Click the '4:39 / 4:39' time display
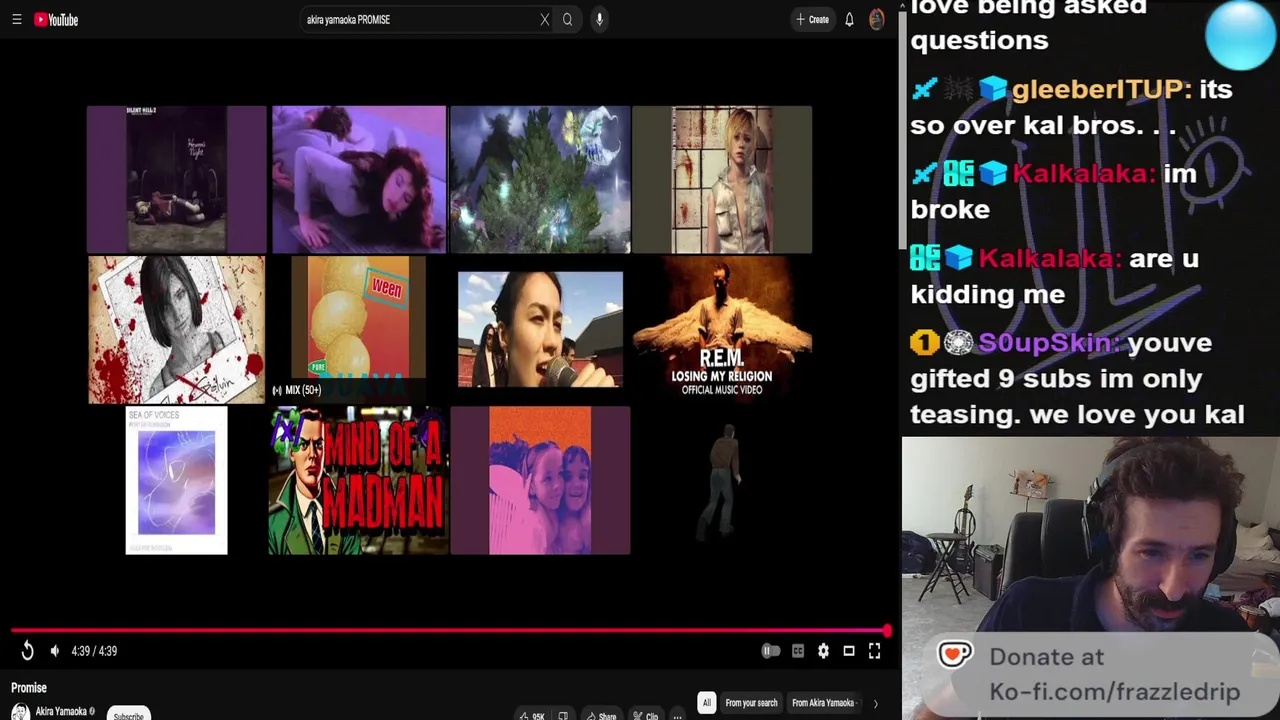Viewport: 1280px width, 720px height. pyautogui.click(x=94, y=651)
